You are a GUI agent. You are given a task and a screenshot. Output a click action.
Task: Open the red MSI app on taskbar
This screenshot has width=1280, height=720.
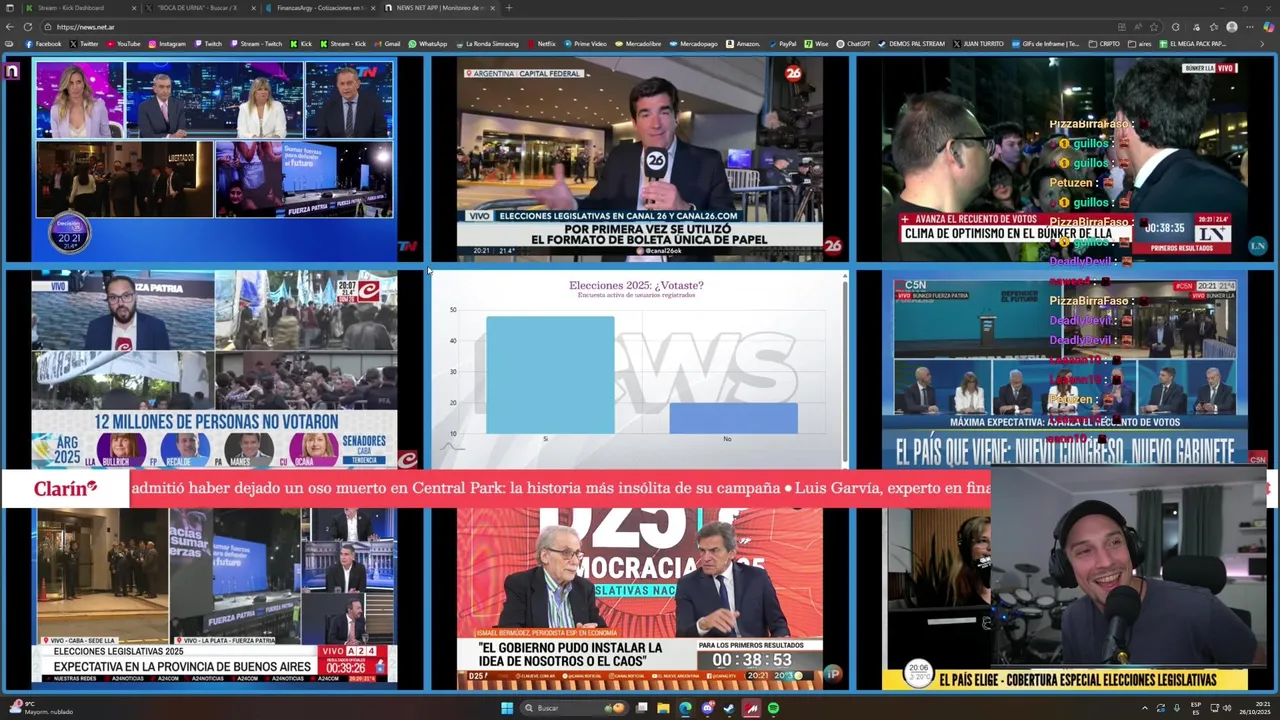[751, 708]
